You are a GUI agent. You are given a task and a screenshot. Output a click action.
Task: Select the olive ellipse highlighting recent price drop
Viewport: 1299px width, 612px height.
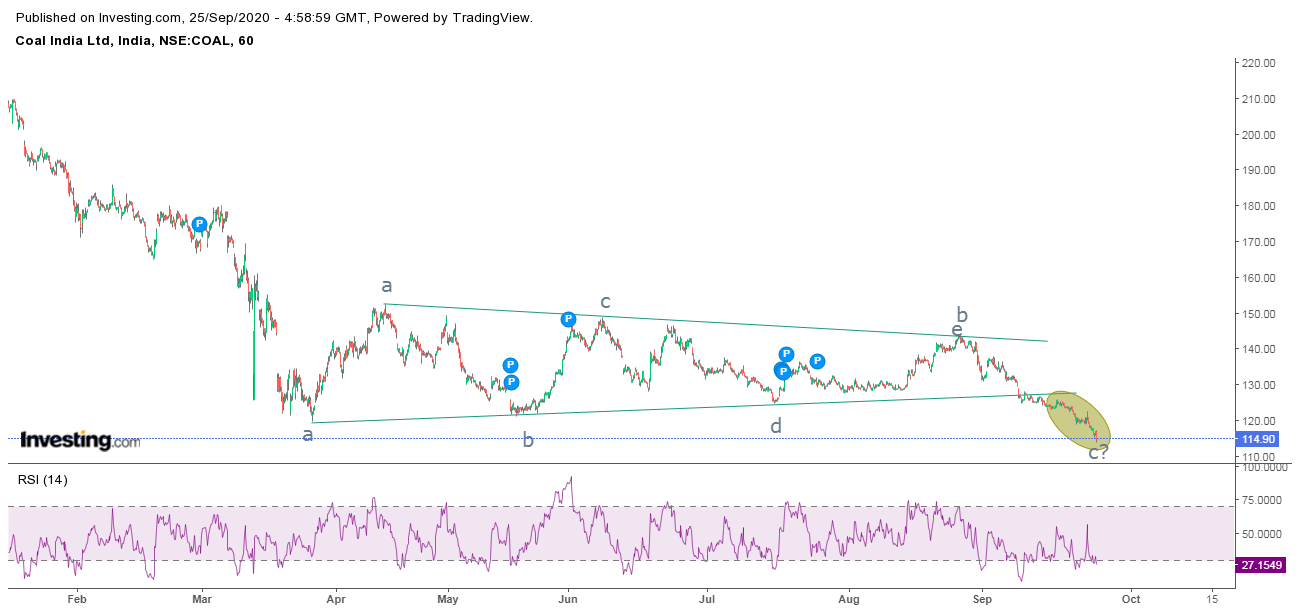[1078, 419]
